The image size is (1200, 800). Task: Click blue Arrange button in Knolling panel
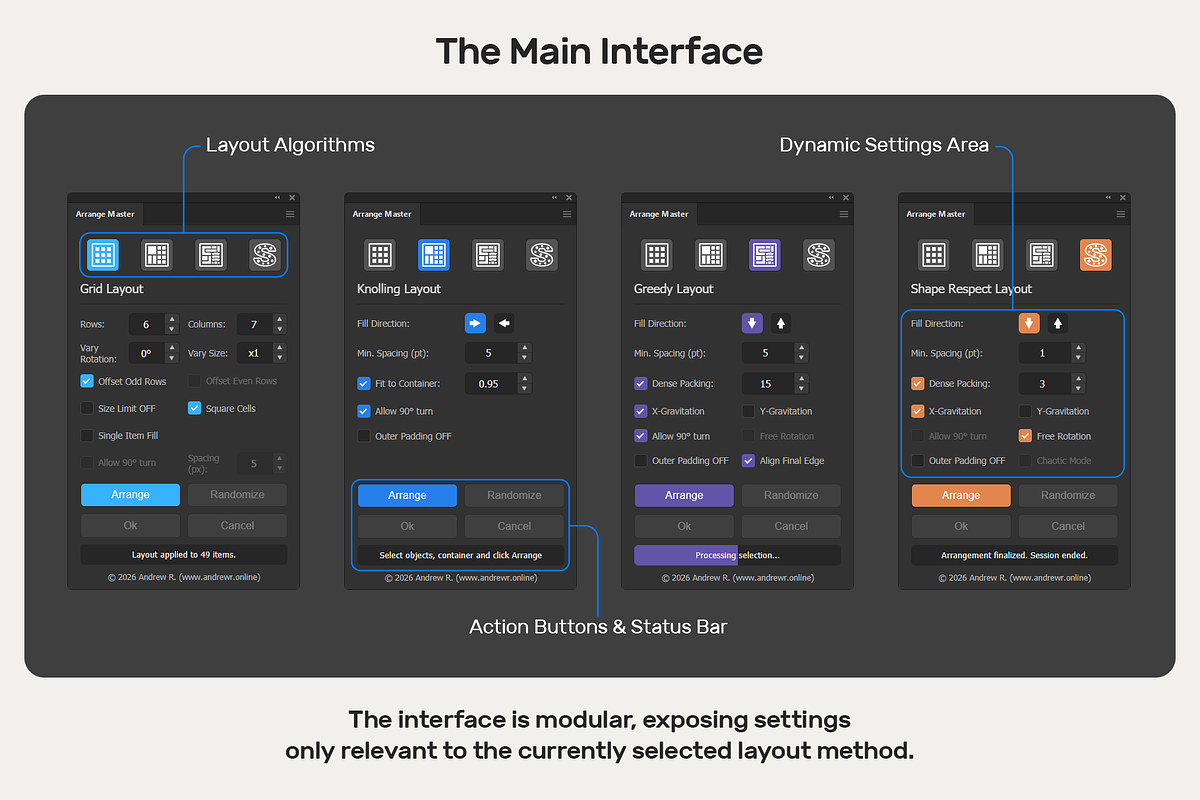tap(407, 495)
